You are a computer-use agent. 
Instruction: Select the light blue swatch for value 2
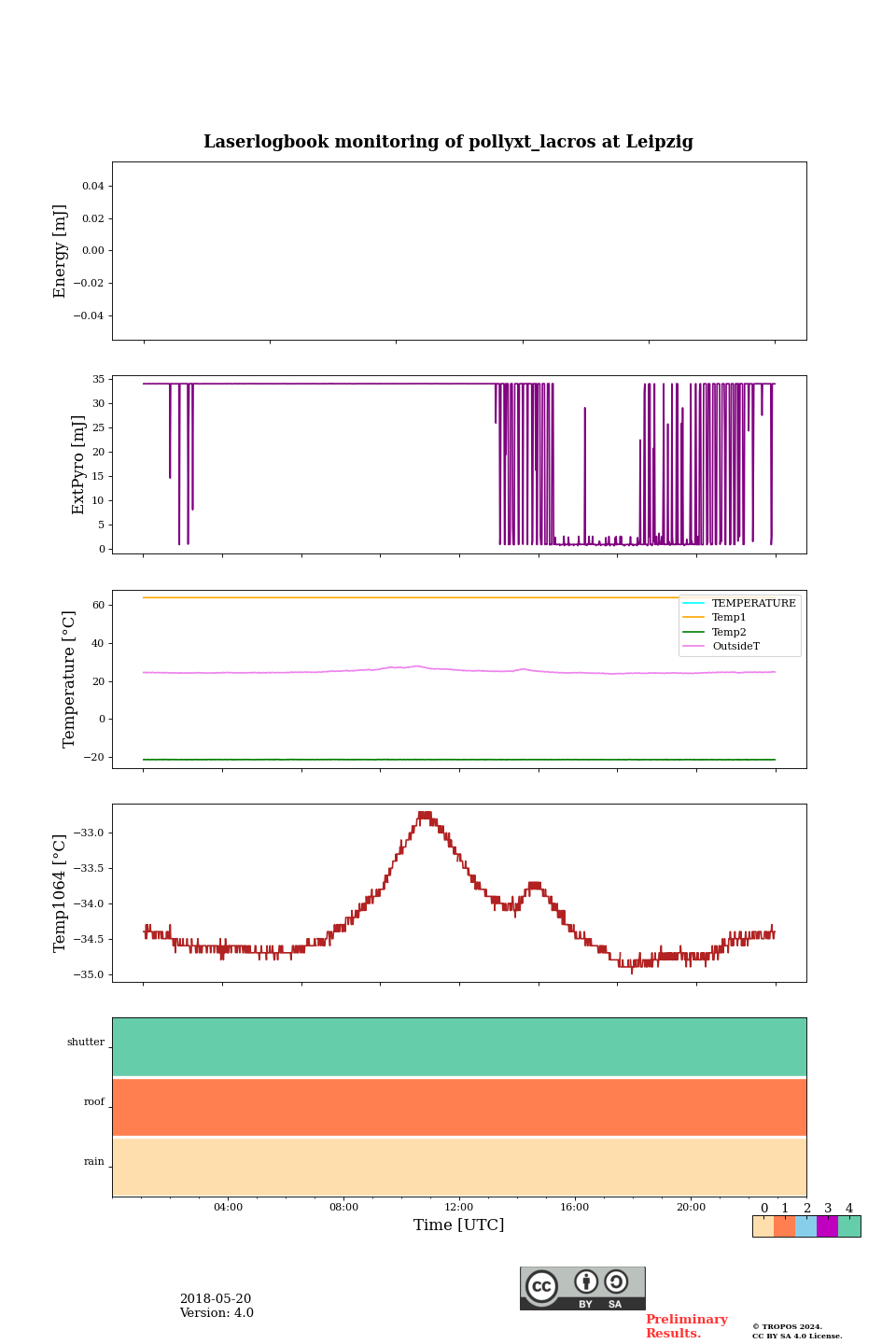(805, 1226)
